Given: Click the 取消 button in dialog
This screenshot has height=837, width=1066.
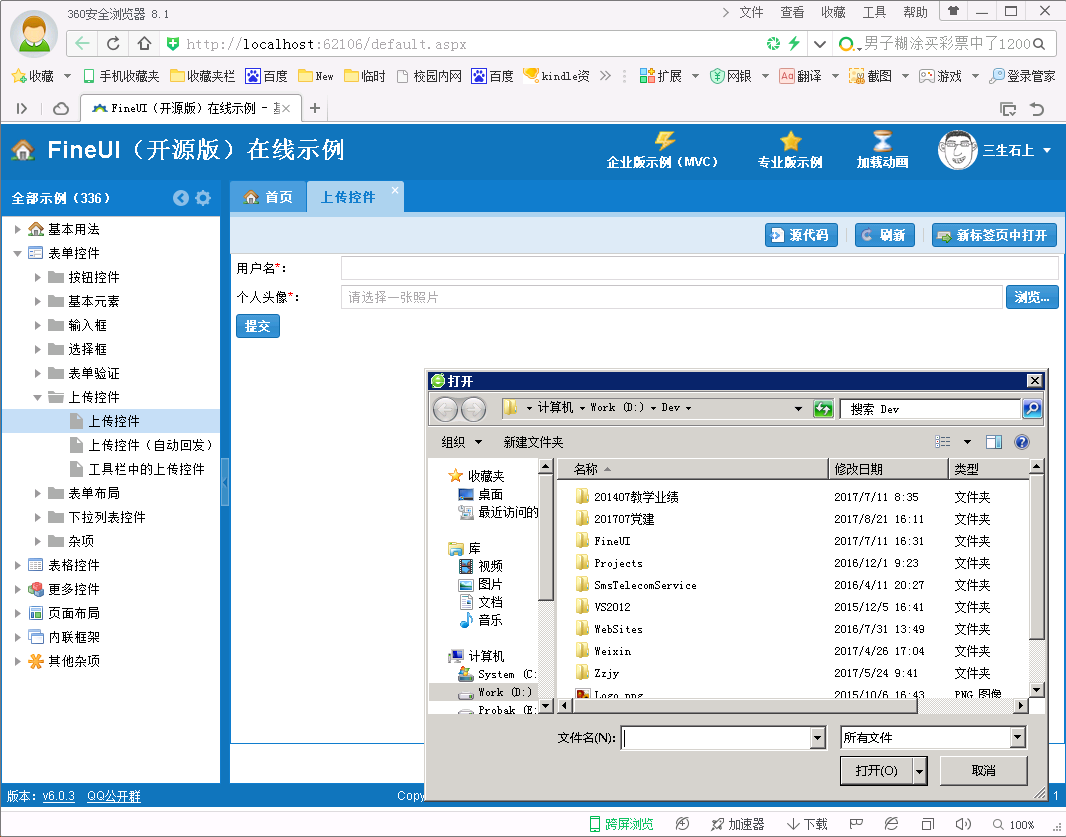Looking at the screenshot, I should pyautogui.click(x=983, y=771).
